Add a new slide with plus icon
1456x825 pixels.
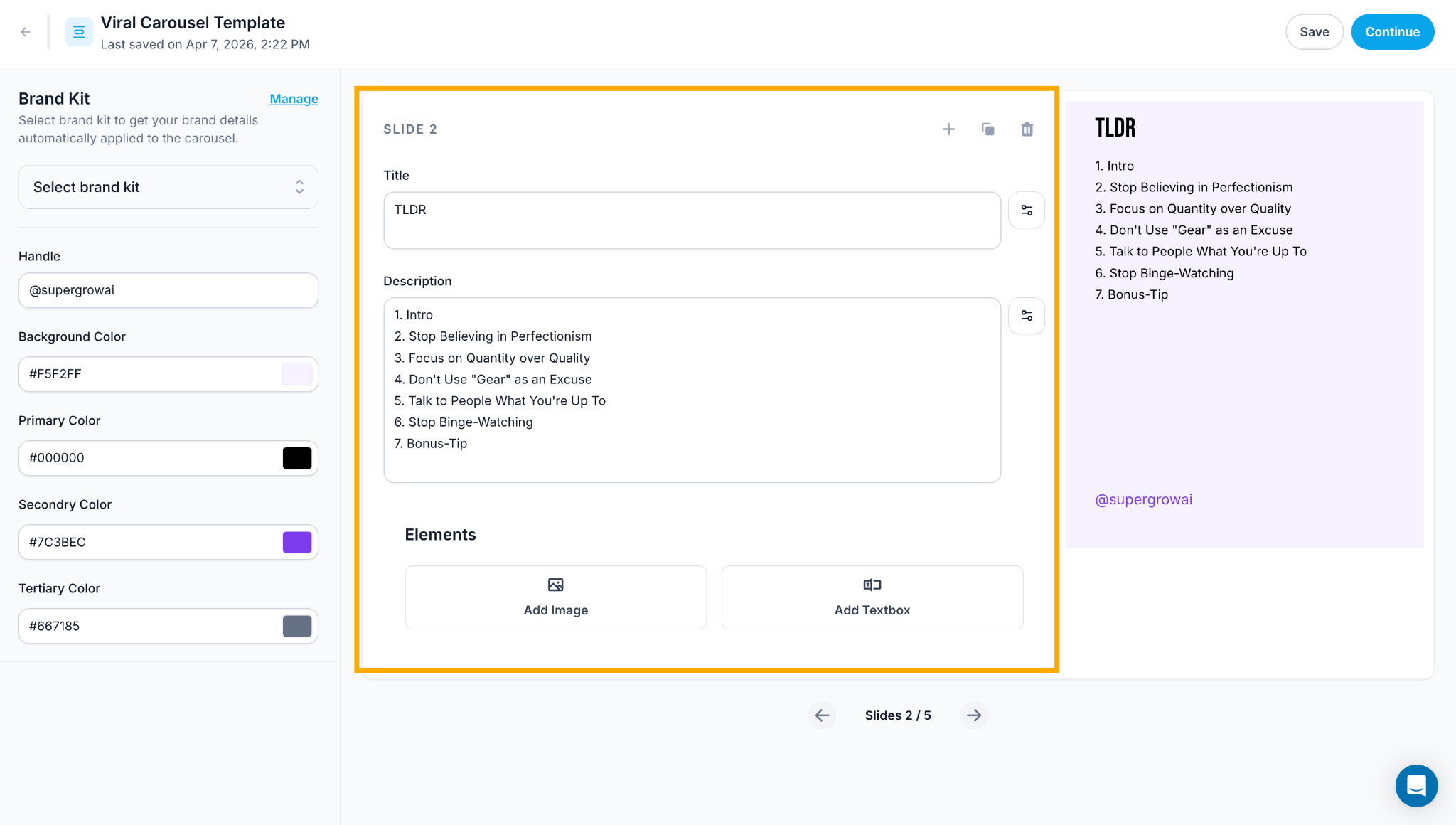click(x=948, y=129)
